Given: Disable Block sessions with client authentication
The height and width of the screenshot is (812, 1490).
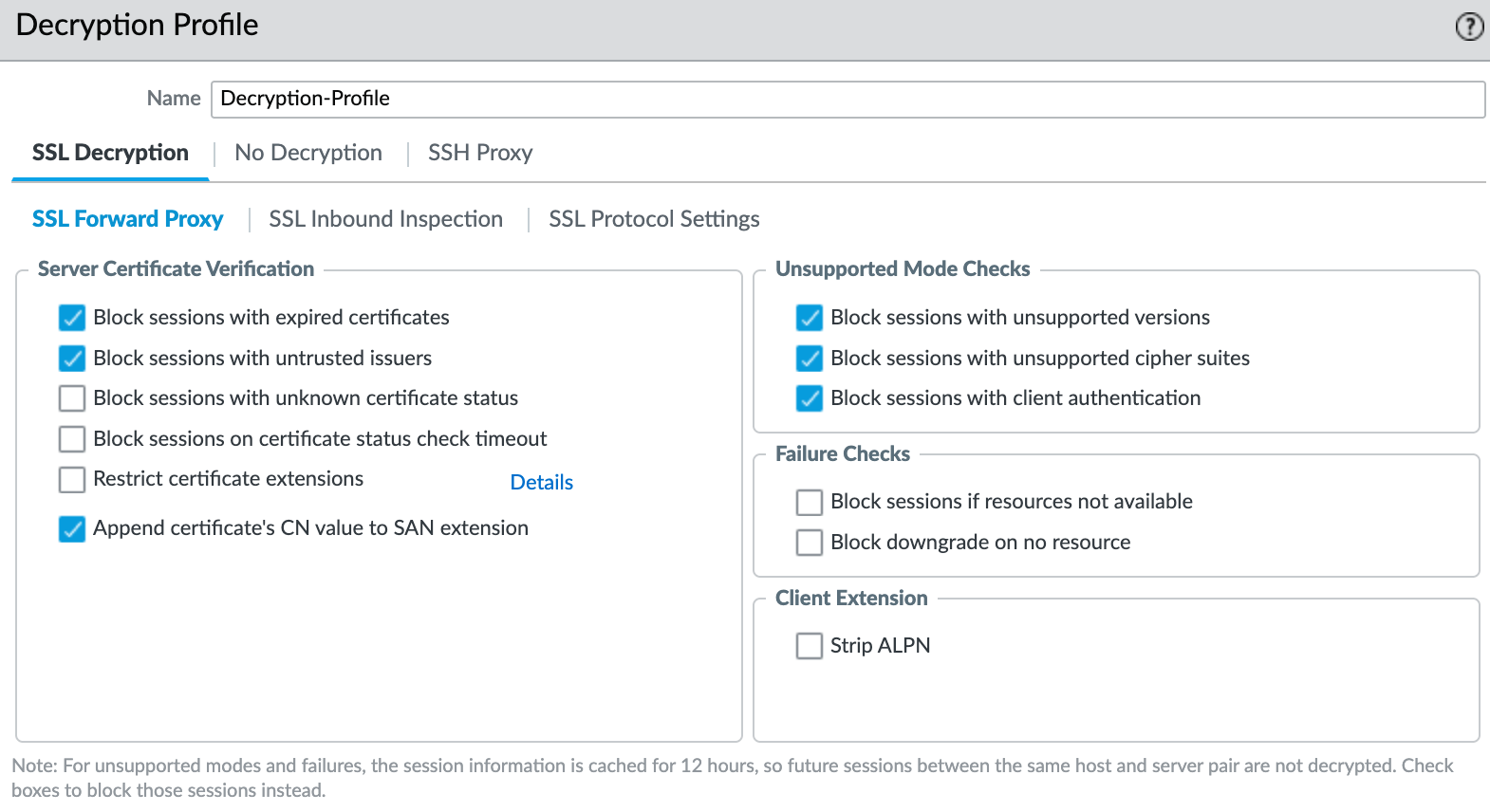Looking at the screenshot, I should pos(810,398).
